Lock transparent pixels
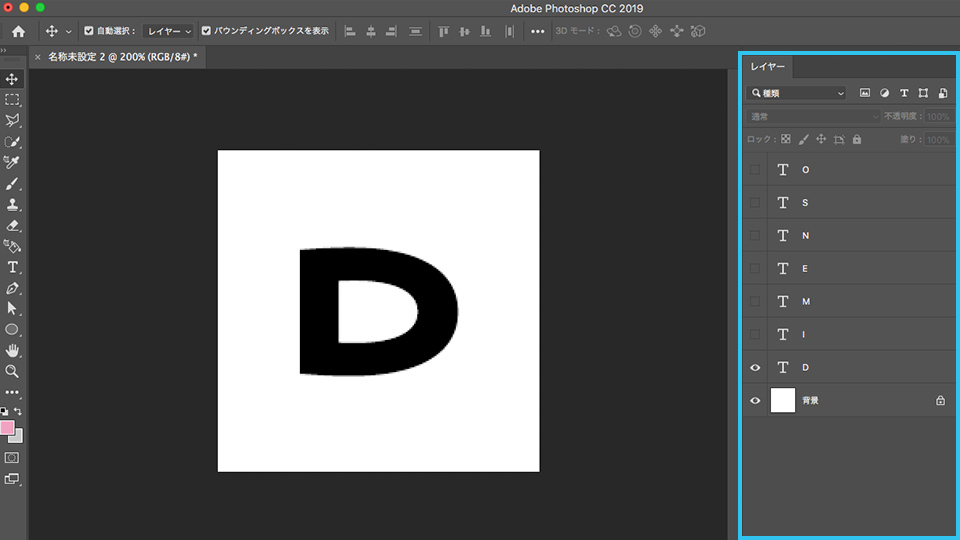Viewport: 960px width, 540px height. [786, 140]
